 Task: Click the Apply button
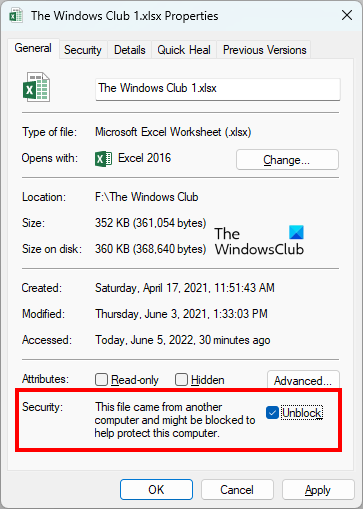tap(318, 490)
